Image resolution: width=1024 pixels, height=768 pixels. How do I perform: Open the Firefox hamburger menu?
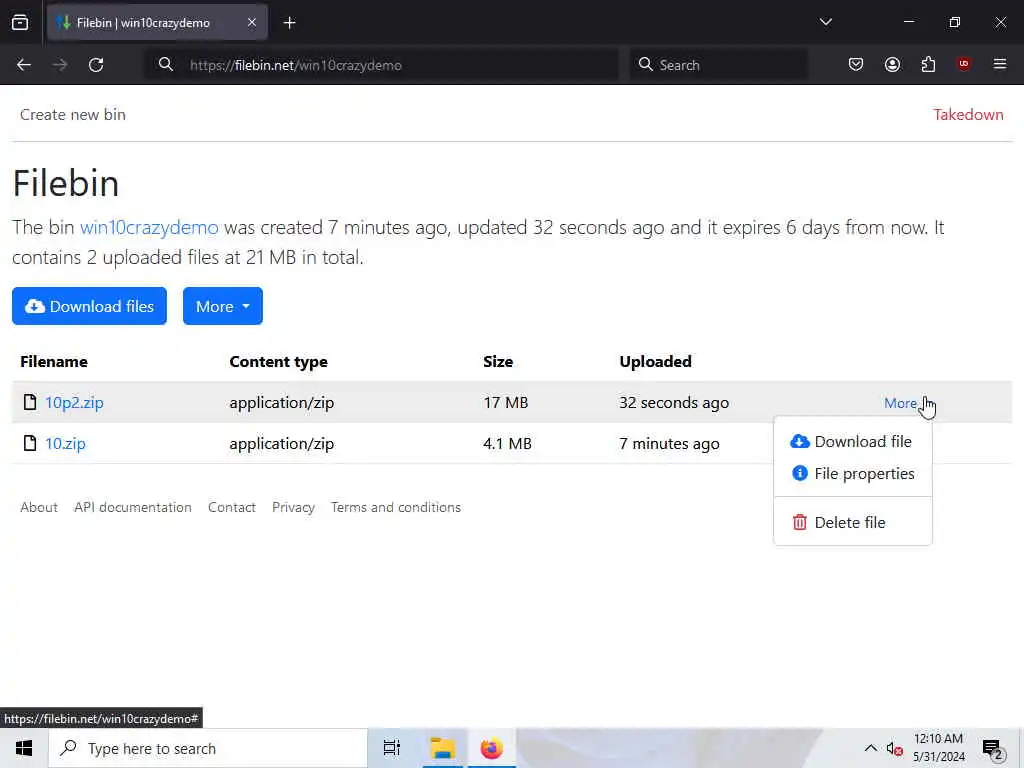[1000, 64]
